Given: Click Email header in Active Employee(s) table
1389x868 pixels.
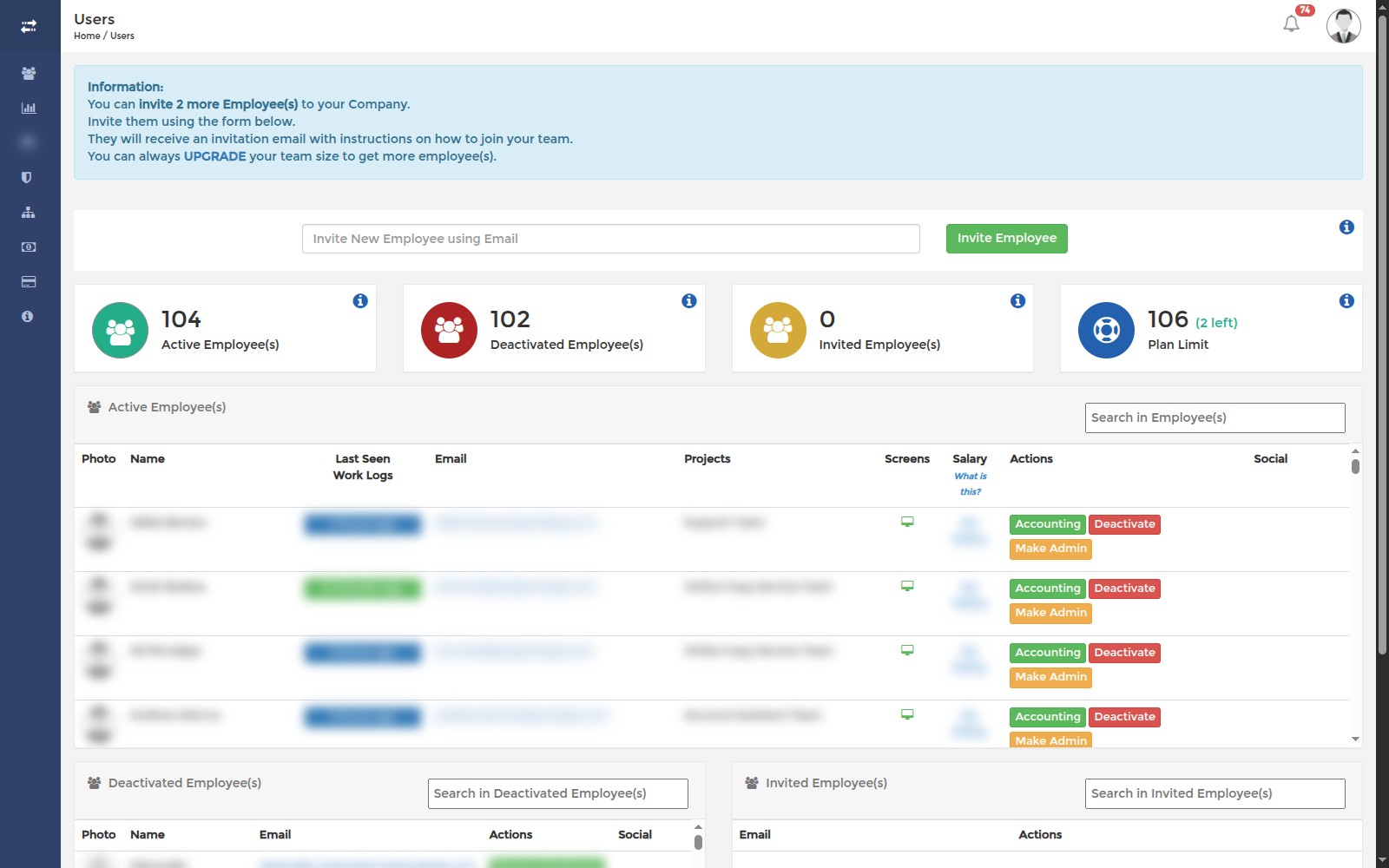Looking at the screenshot, I should point(451,459).
